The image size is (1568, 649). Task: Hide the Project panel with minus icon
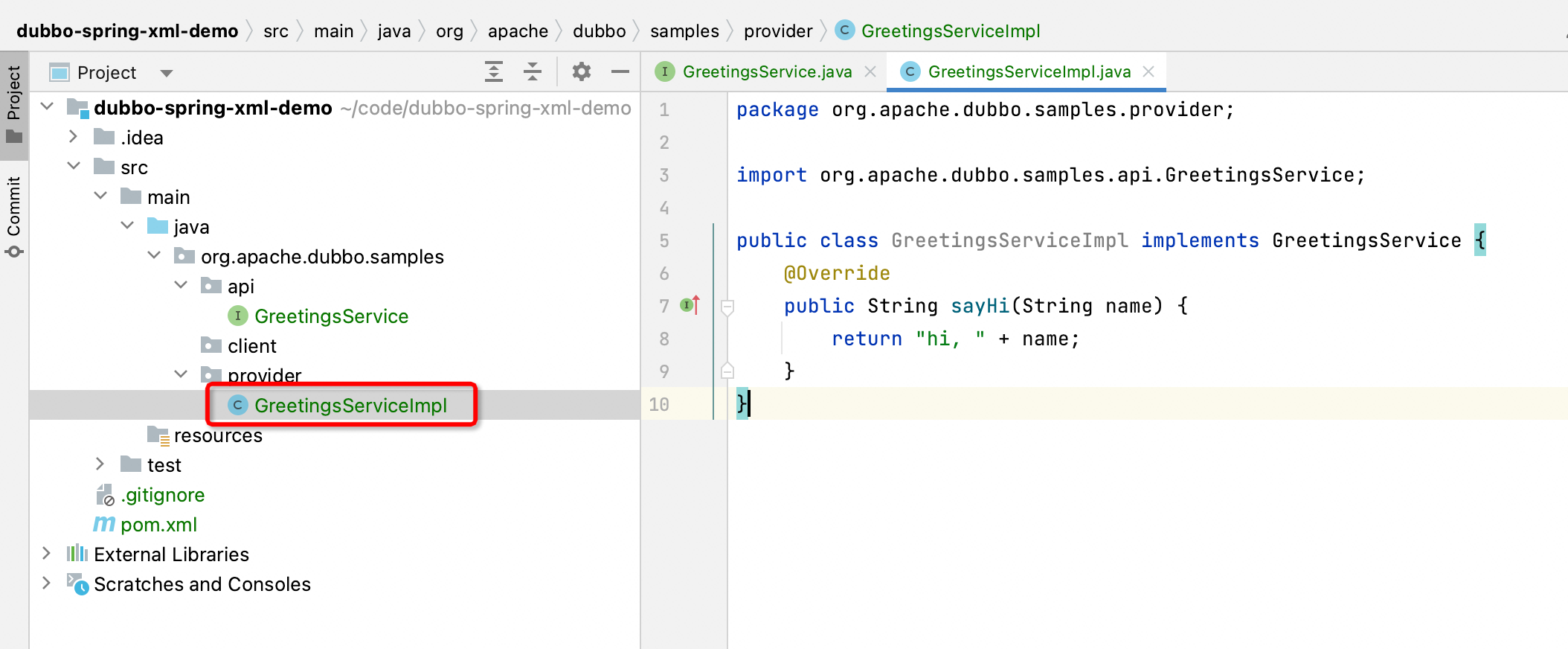[x=620, y=71]
